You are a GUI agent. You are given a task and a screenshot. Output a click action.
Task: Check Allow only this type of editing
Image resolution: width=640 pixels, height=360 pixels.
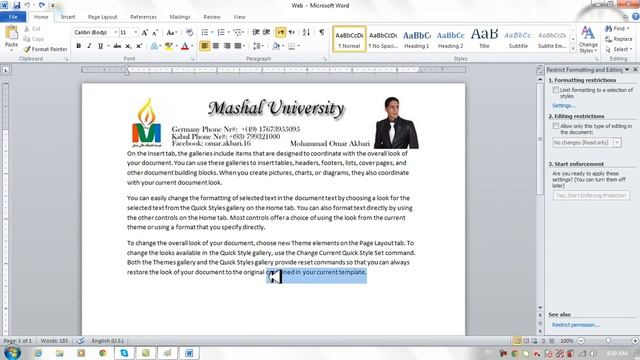tap(556, 126)
